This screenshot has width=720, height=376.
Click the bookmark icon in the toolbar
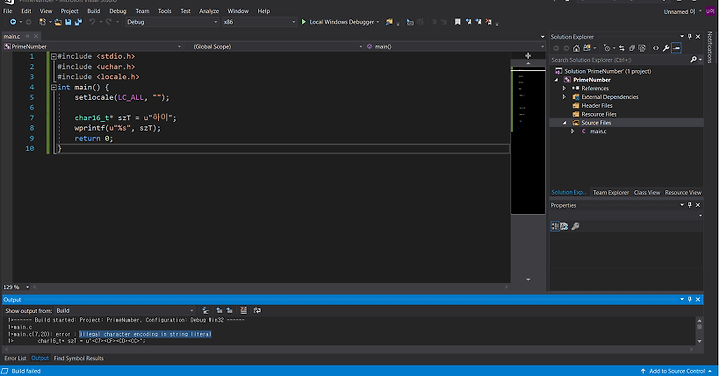coord(457,22)
